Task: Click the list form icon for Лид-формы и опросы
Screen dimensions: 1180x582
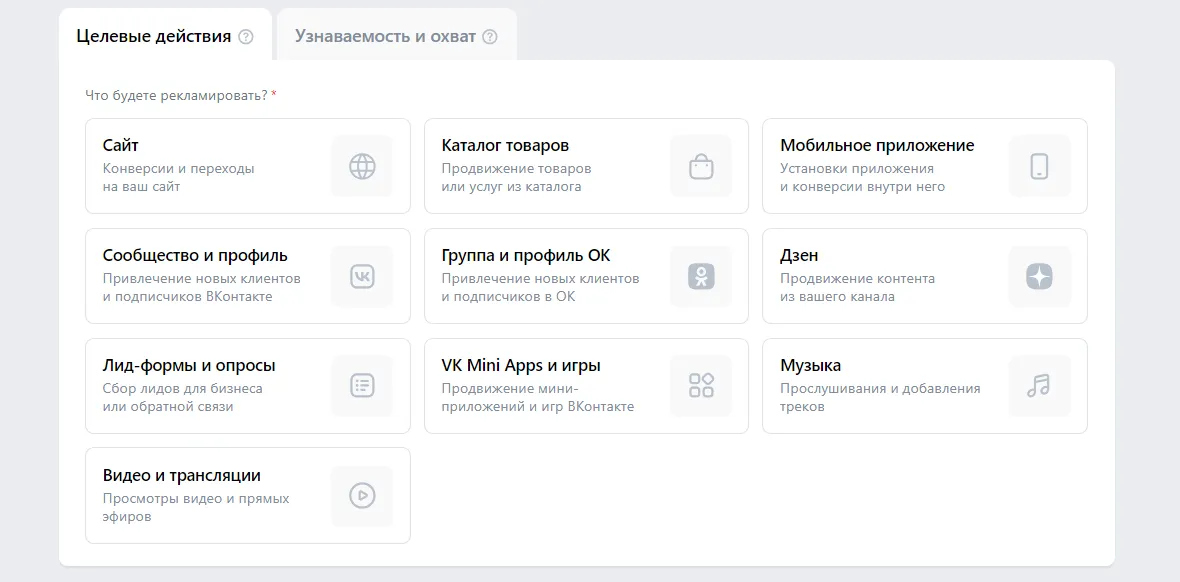Action: click(x=362, y=386)
